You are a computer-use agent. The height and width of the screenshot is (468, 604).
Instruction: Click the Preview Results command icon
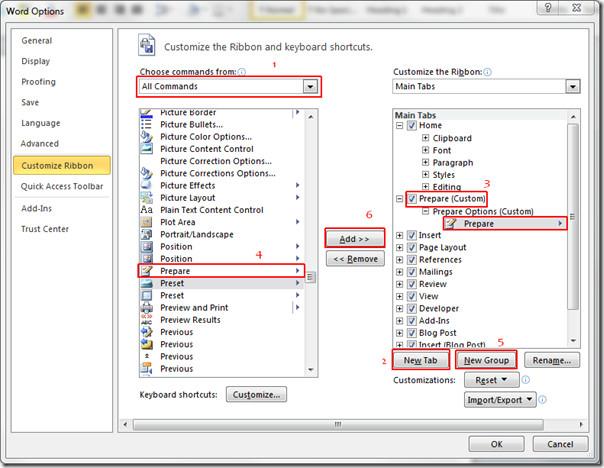[x=147, y=320]
